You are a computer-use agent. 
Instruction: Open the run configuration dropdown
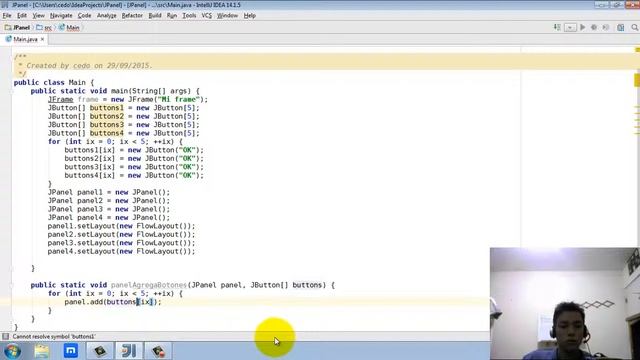pyautogui.click(x=570, y=27)
